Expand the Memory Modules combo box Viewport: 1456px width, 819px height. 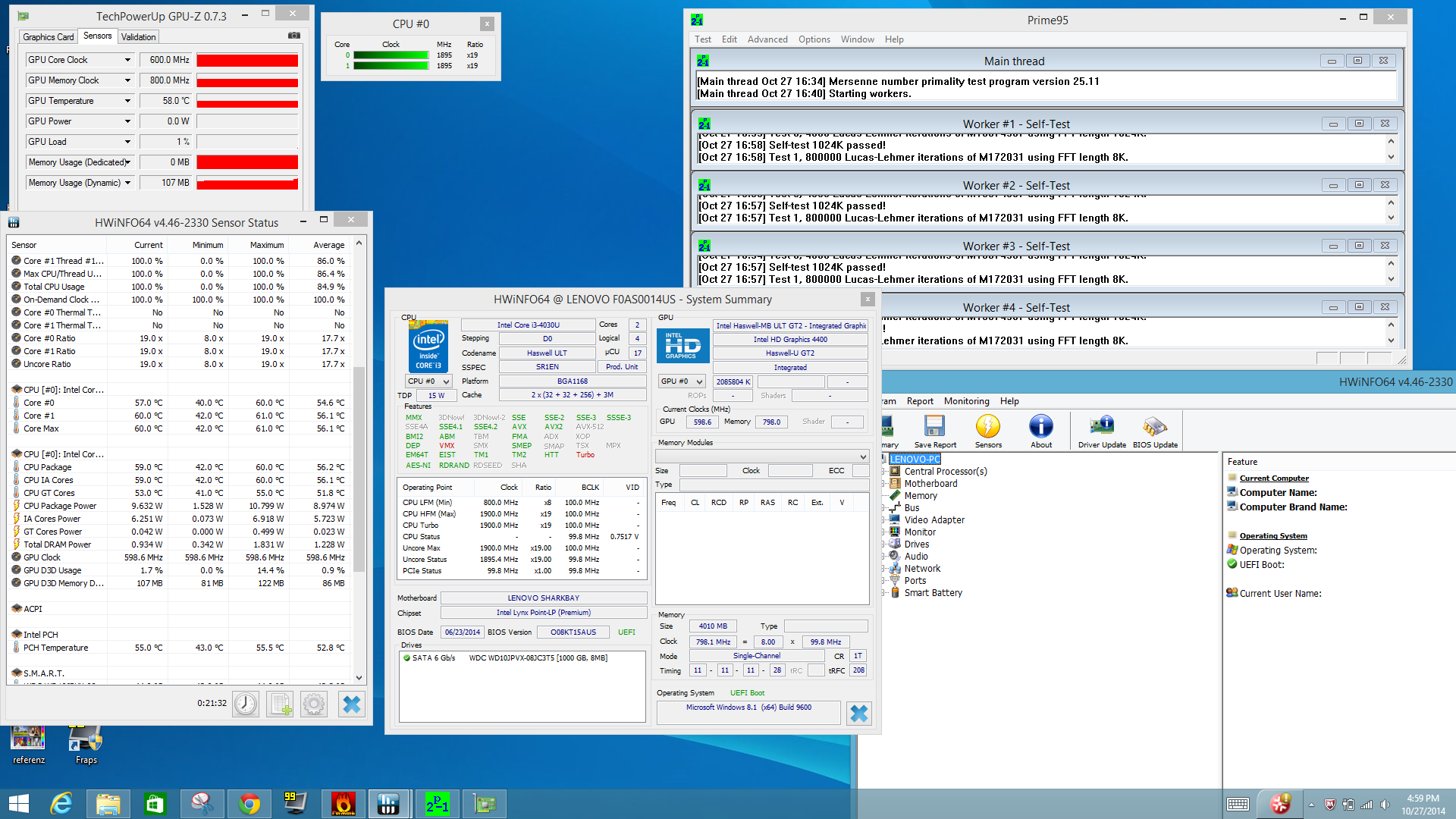(x=863, y=457)
